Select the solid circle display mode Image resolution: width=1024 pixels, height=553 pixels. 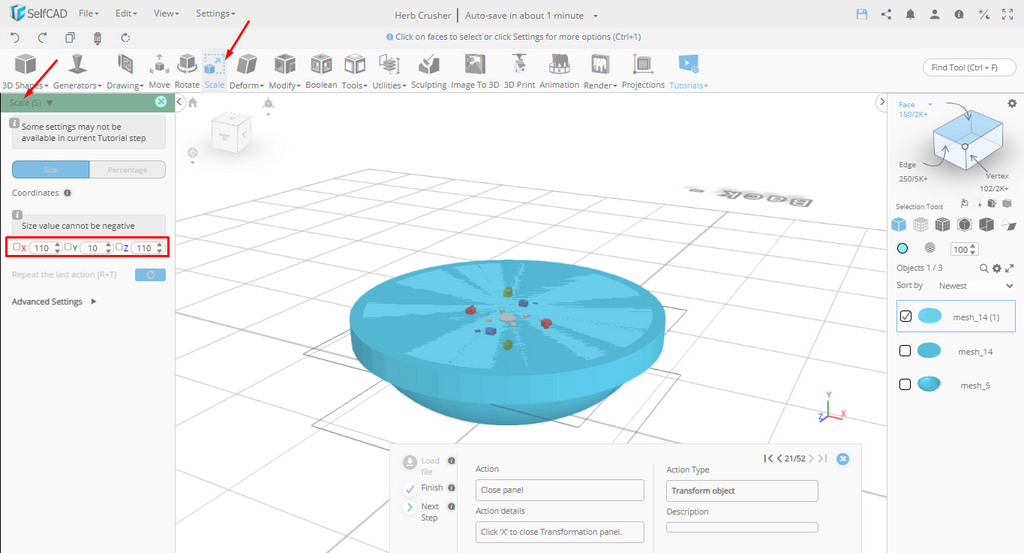pos(903,248)
